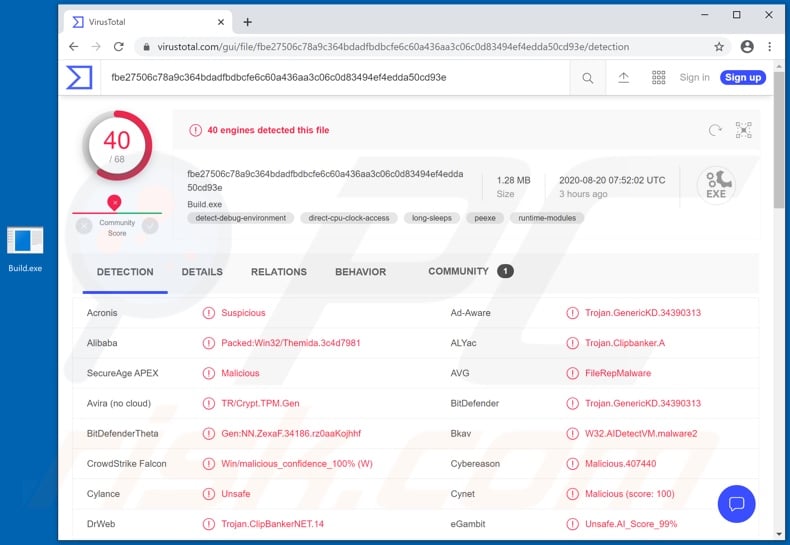Click scrollbar down arrow
The height and width of the screenshot is (545, 790).
(x=779, y=534)
